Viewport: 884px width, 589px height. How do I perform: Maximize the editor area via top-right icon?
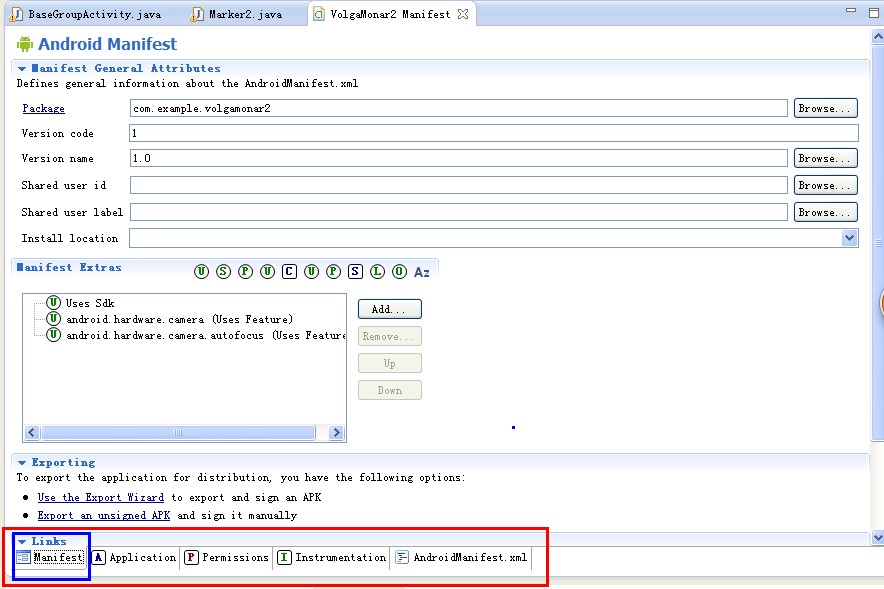pos(874,12)
